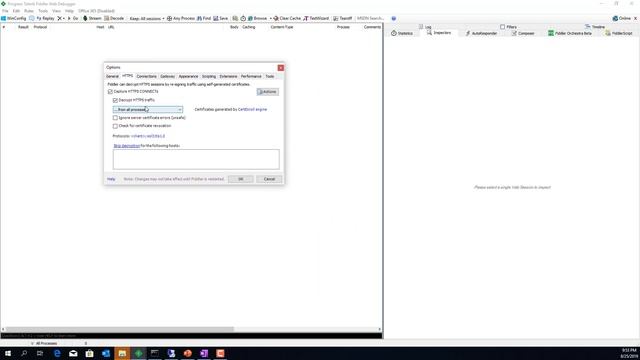This screenshot has height=360, width=640.
Task: Open the FiddlerScript tab
Action: pyautogui.click(x=619, y=33)
